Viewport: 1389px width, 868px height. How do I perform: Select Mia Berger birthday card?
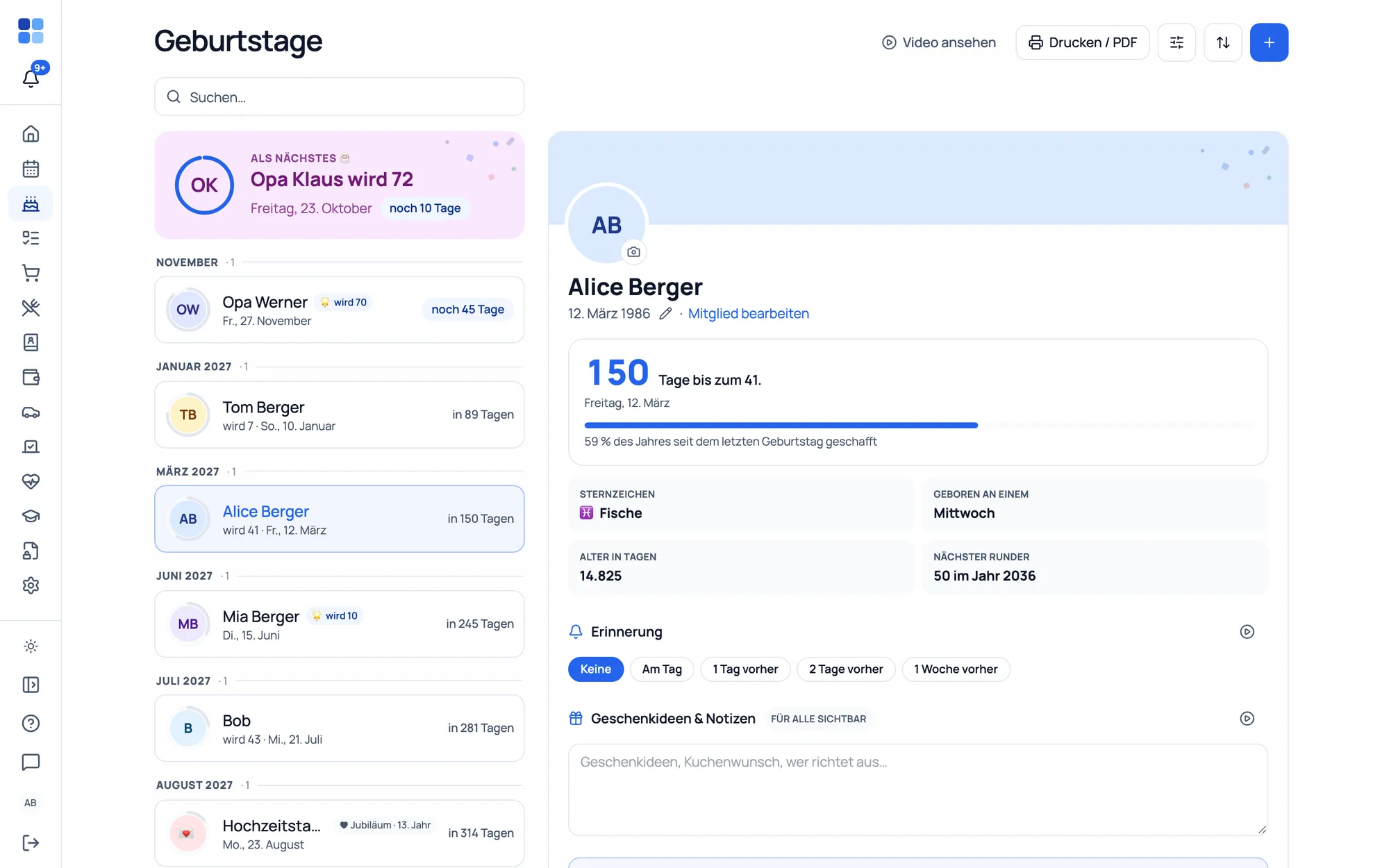tap(339, 624)
